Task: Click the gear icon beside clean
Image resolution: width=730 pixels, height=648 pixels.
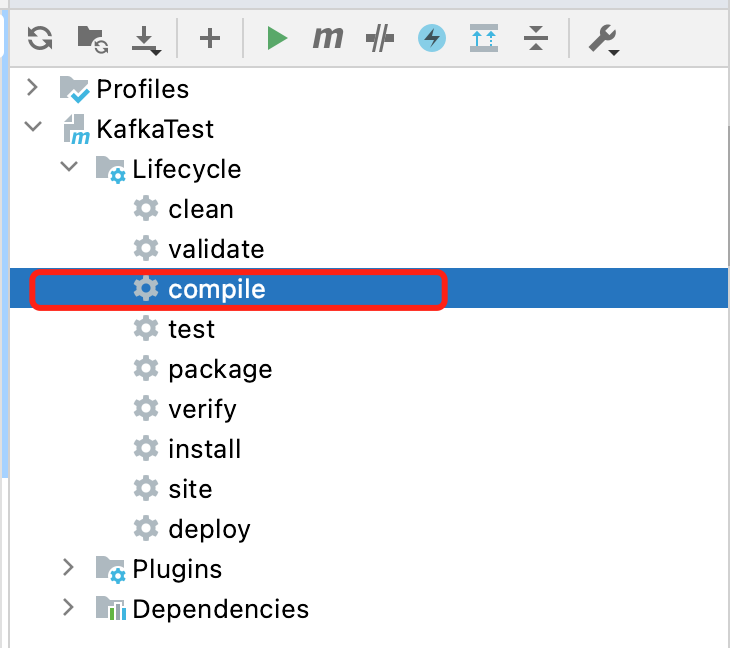Action: 146,208
